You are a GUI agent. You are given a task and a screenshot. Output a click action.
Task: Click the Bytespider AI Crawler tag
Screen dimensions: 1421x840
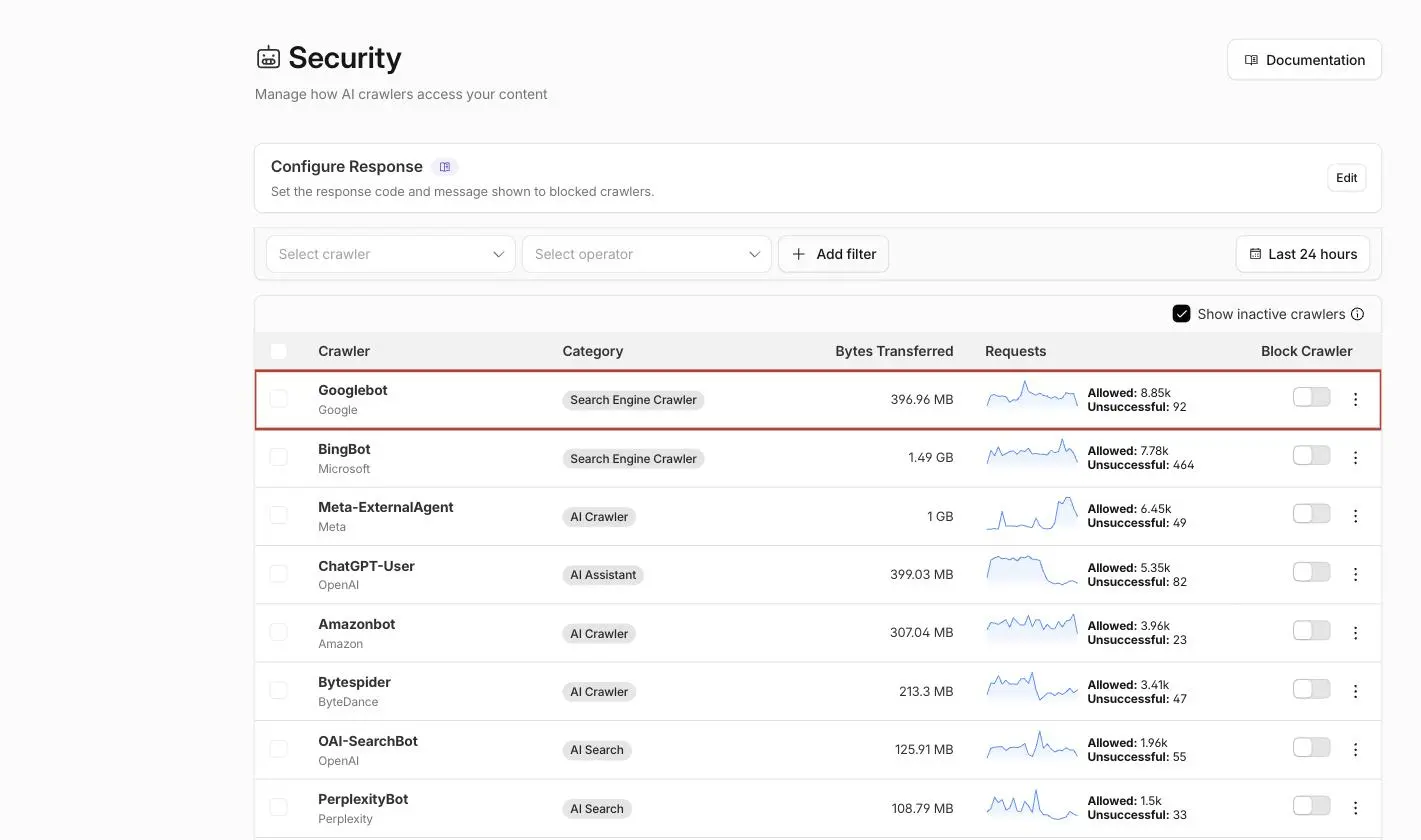tap(599, 692)
